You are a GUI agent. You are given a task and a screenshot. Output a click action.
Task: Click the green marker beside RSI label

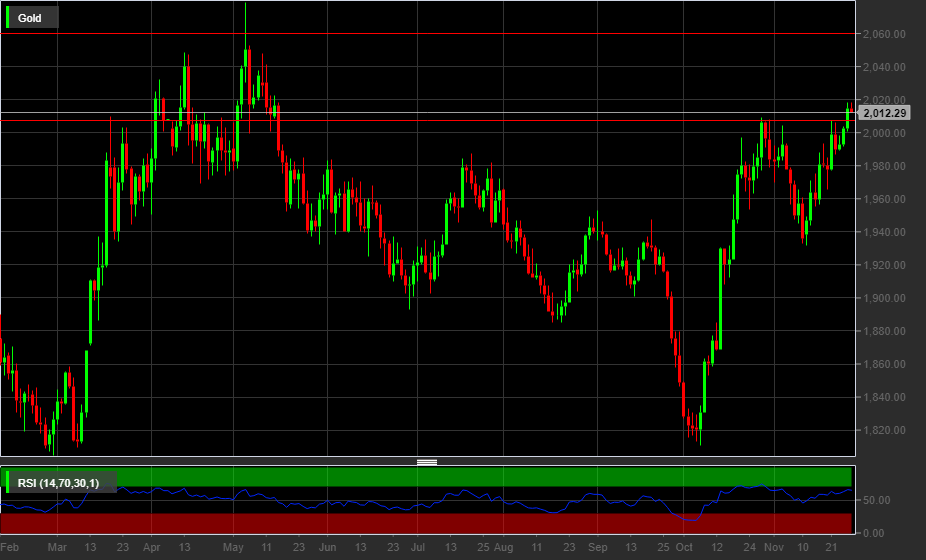point(8,483)
